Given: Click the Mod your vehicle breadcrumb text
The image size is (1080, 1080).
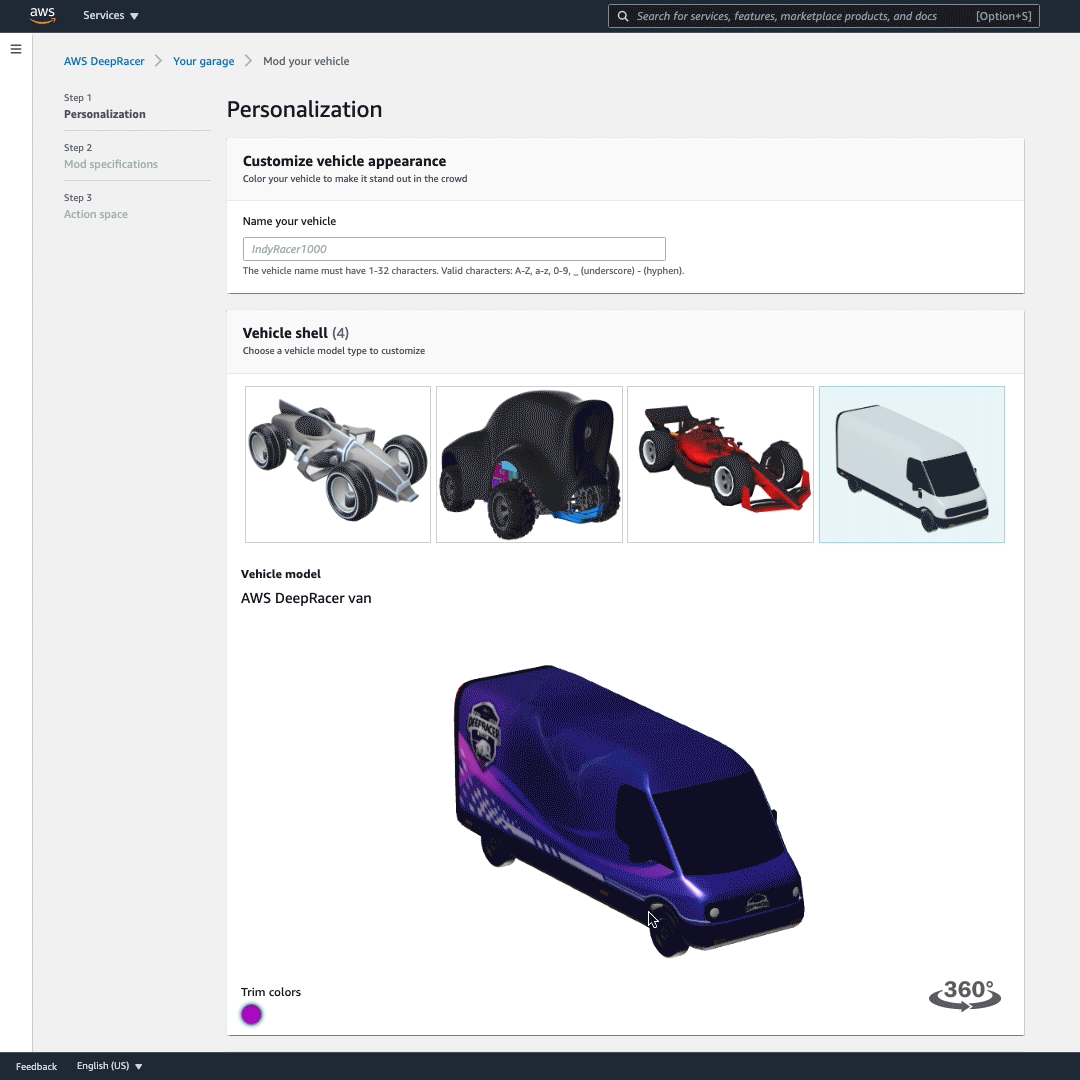Looking at the screenshot, I should click(x=306, y=61).
